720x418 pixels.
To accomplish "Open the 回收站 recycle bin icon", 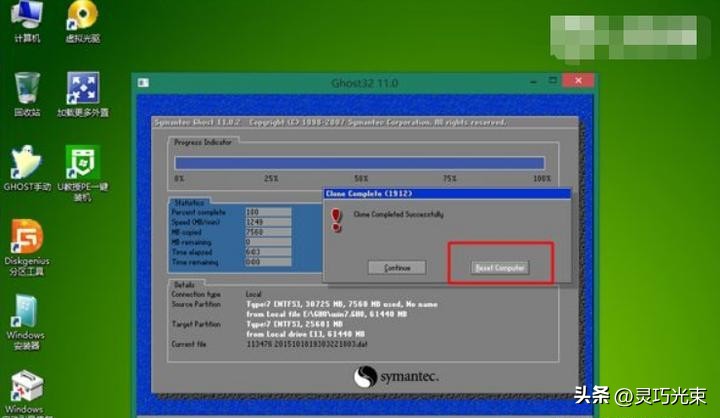I will 27,94.
